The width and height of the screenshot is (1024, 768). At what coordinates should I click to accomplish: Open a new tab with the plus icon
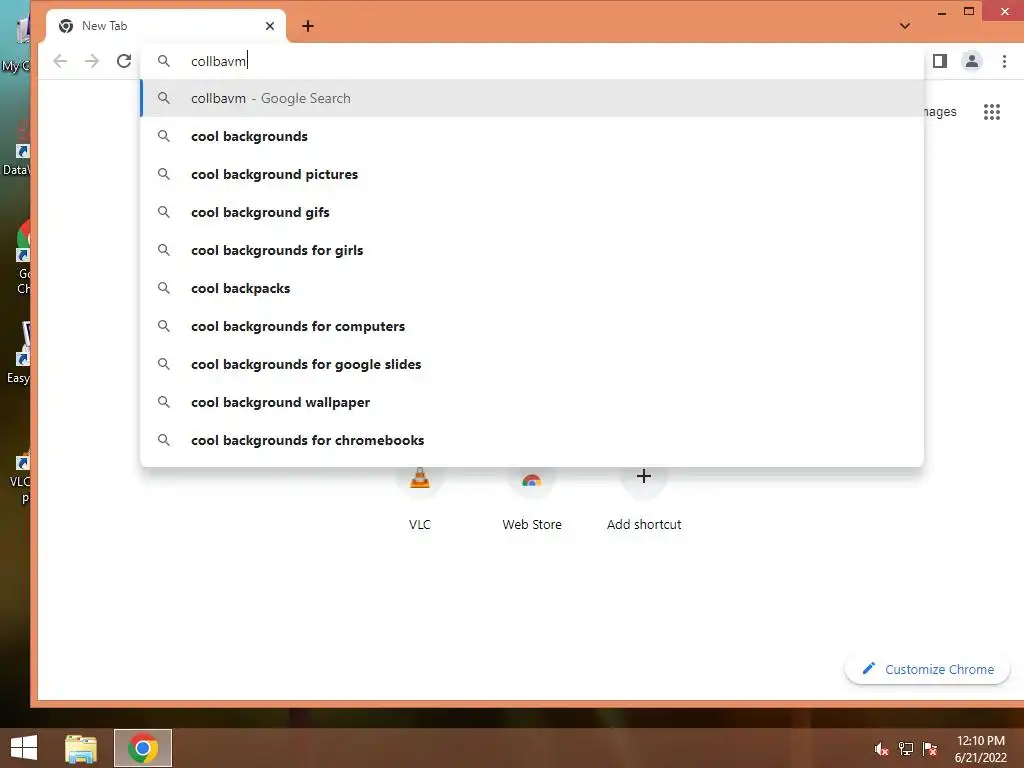[308, 26]
